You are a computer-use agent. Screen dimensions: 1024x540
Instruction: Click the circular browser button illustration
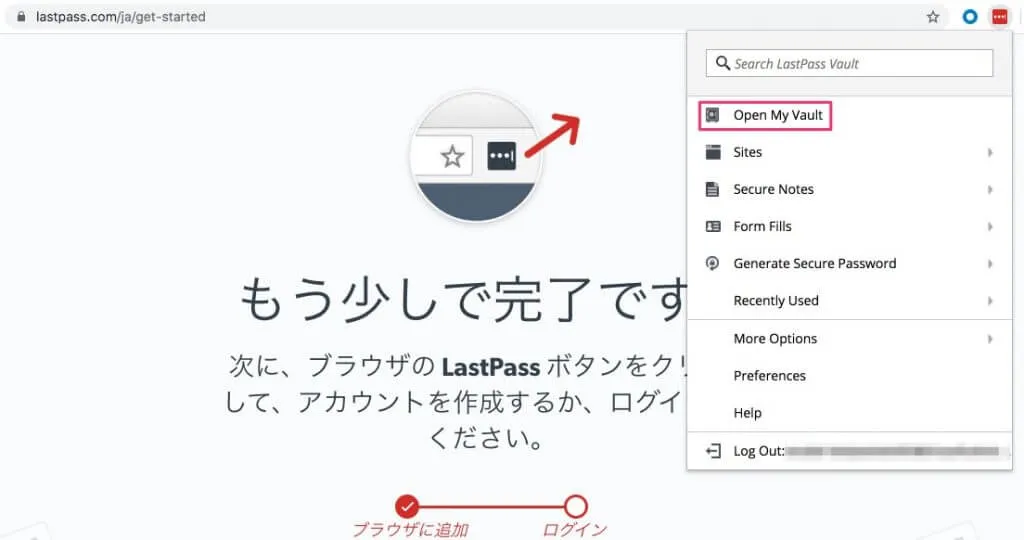click(476, 157)
